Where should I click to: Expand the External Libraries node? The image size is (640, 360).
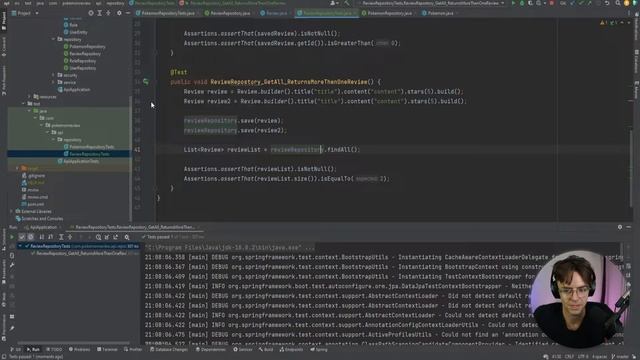pyautogui.click(x=11, y=211)
